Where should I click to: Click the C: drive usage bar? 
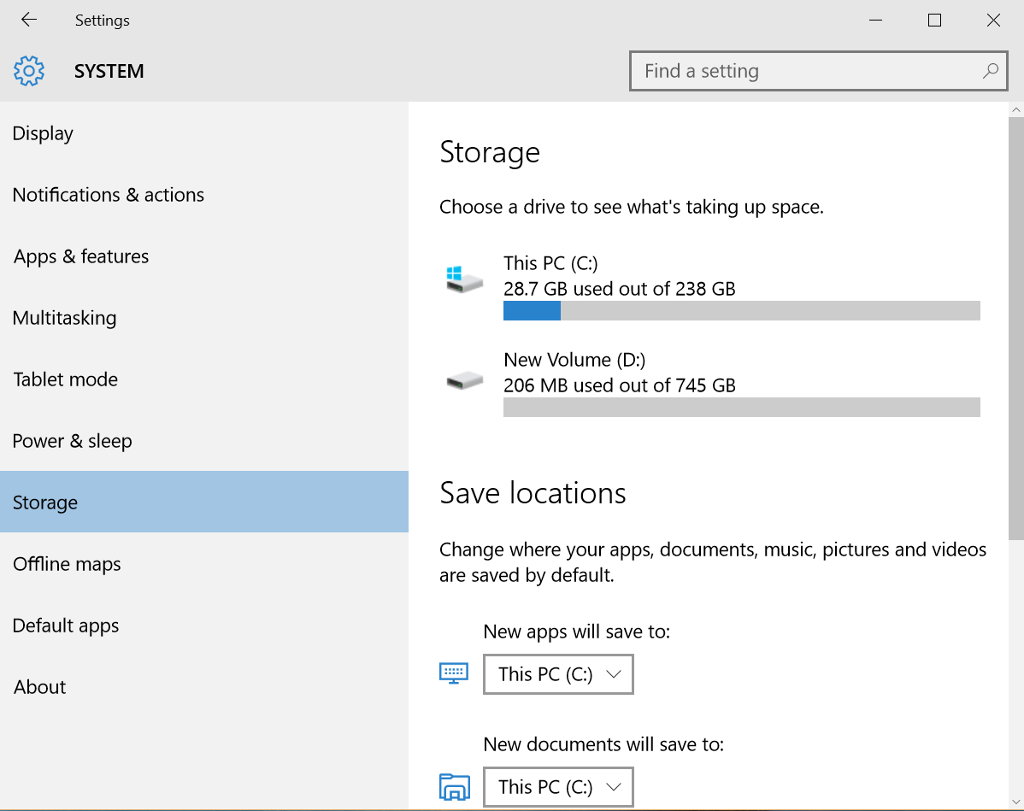coord(741,311)
